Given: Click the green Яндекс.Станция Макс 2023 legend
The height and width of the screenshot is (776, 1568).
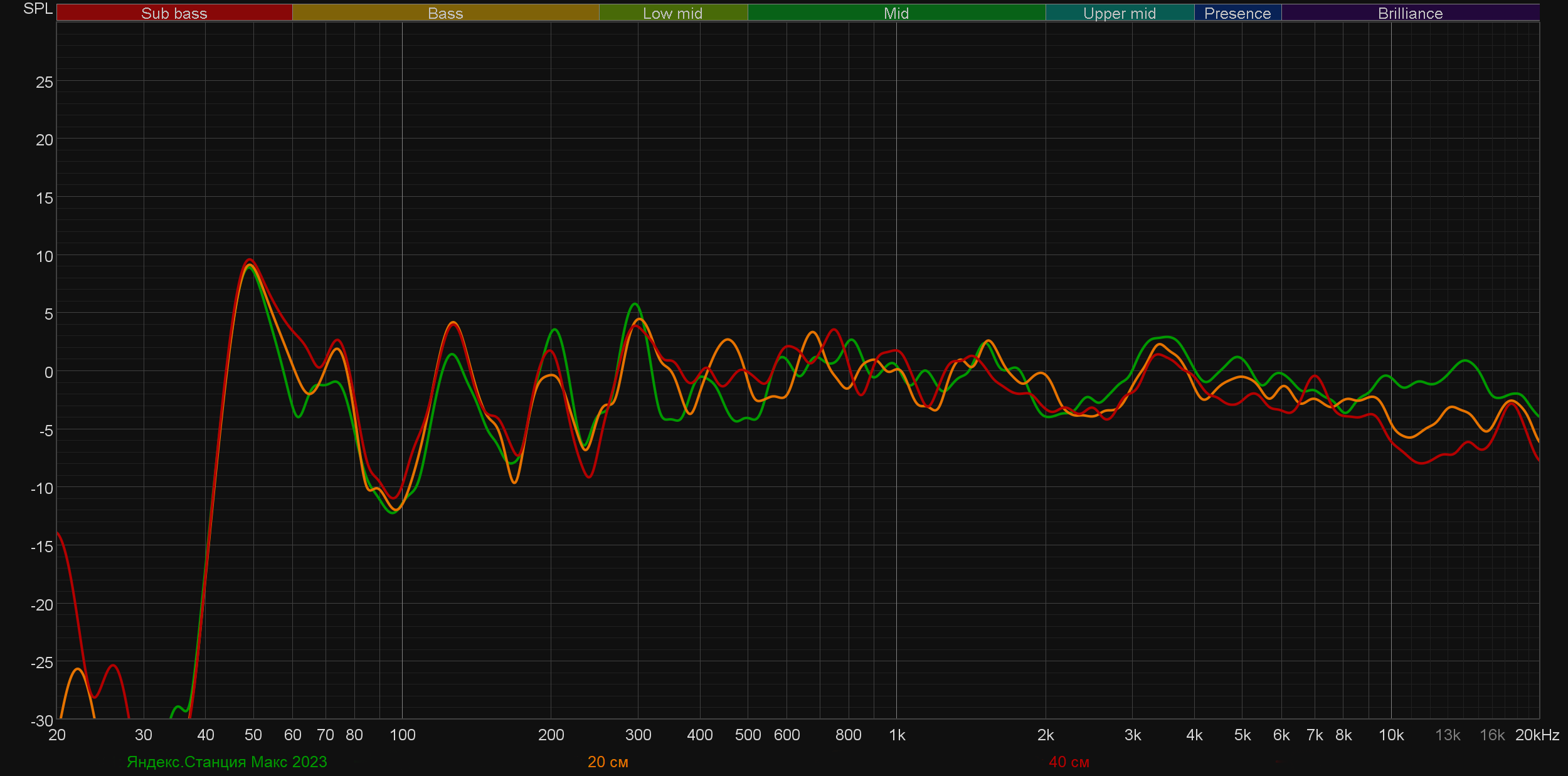Looking at the screenshot, I should [226, 762].
